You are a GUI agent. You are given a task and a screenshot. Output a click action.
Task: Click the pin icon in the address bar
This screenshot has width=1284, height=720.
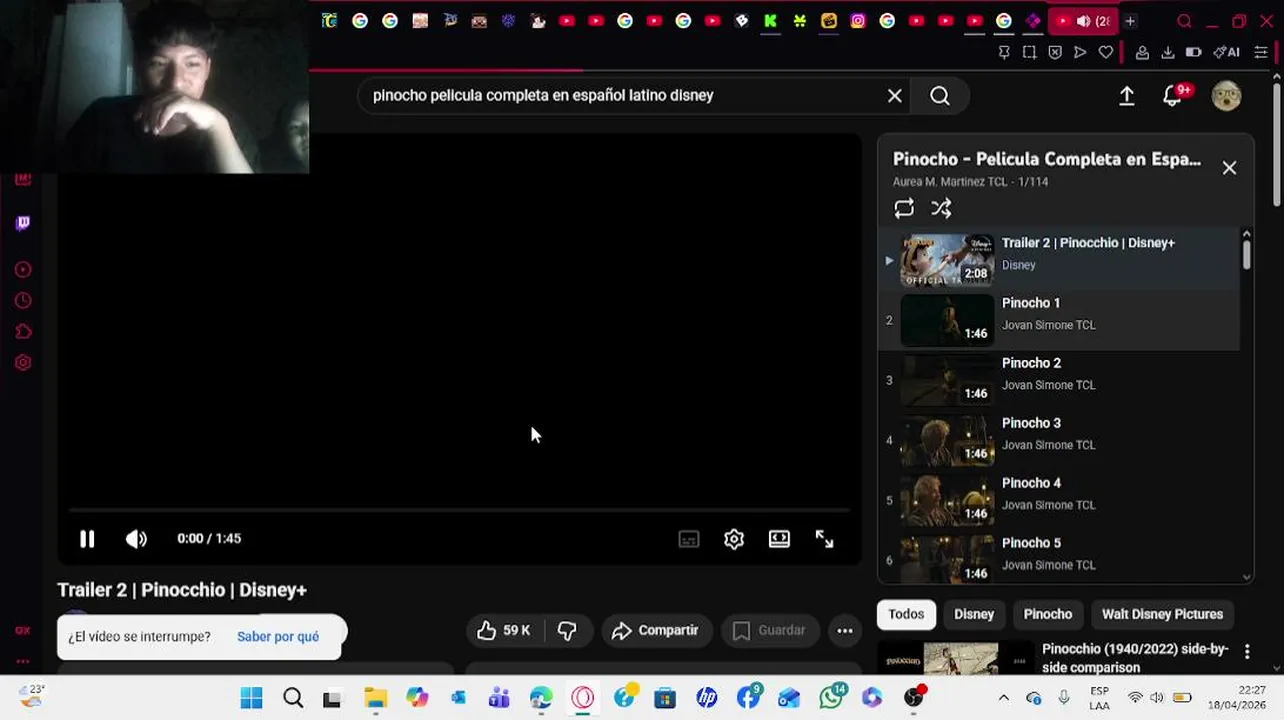coord(1004,52)
